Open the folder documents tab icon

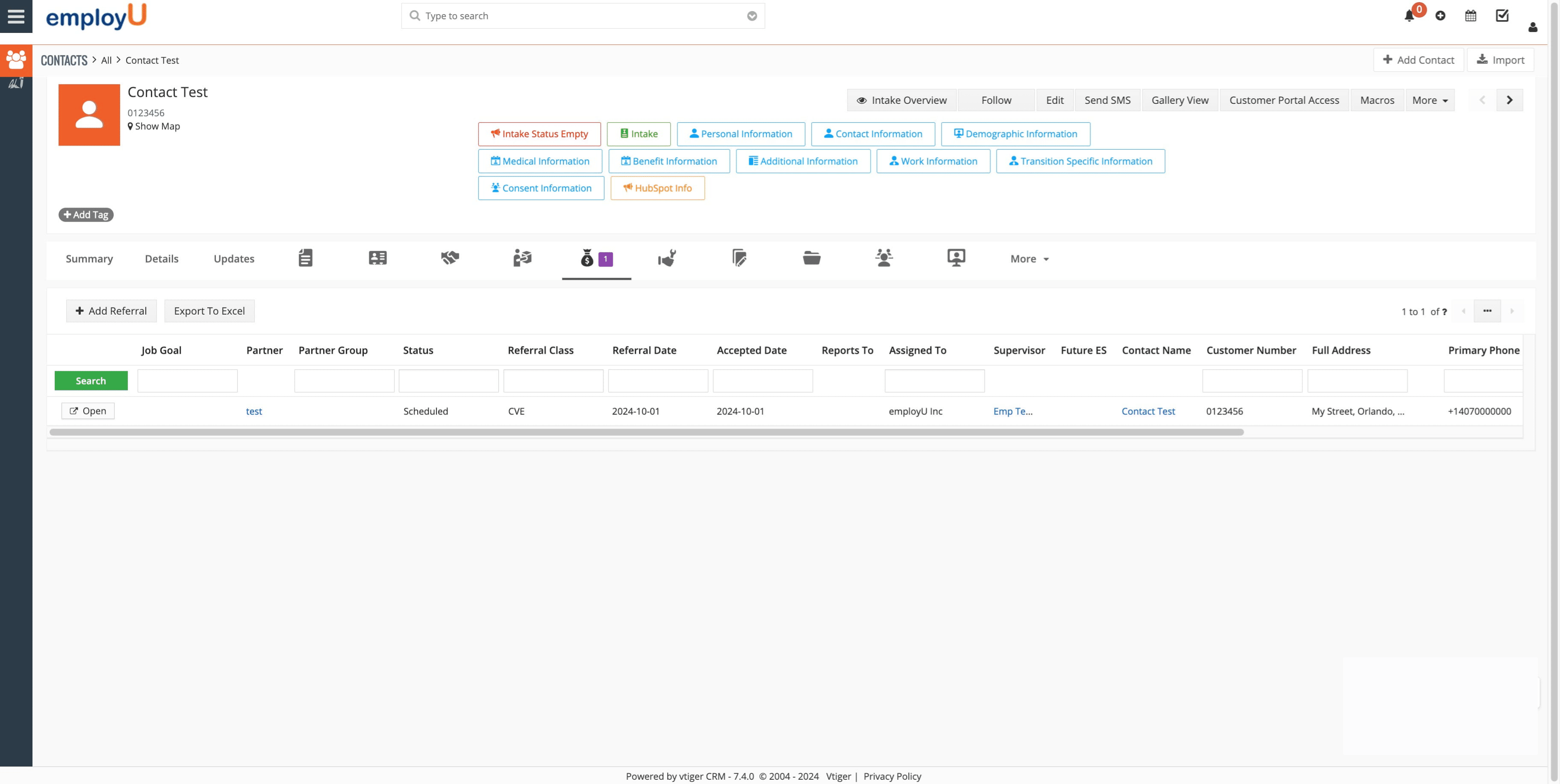tap(812, 258)
